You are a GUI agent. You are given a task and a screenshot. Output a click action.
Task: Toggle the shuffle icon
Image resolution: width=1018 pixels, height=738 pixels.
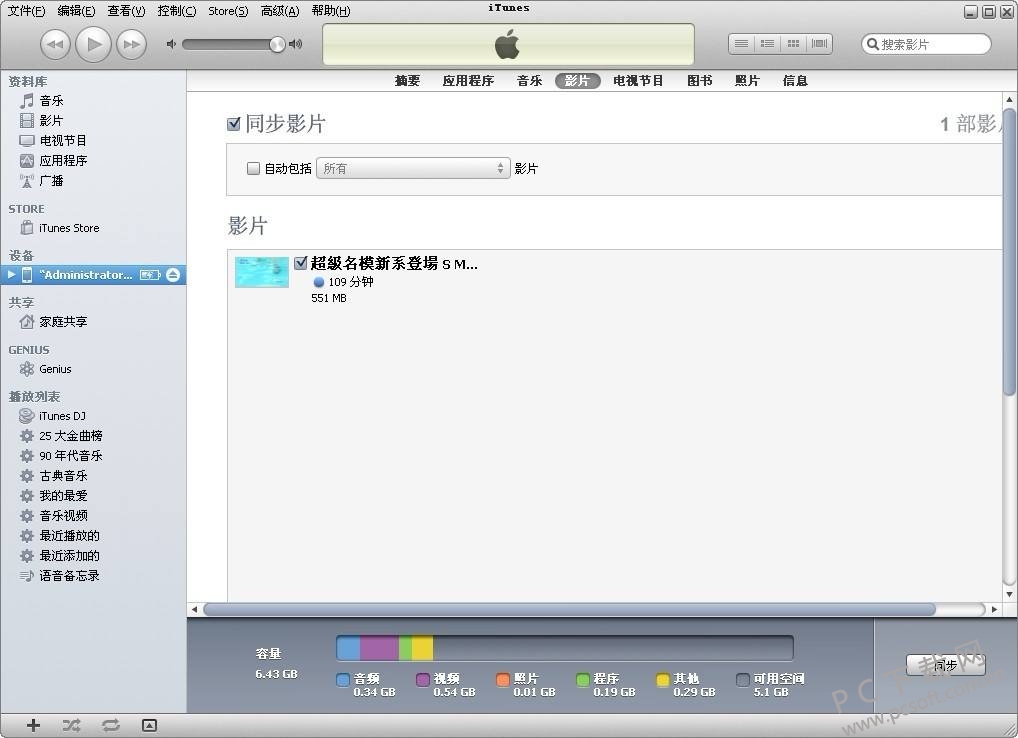(71, 725)
